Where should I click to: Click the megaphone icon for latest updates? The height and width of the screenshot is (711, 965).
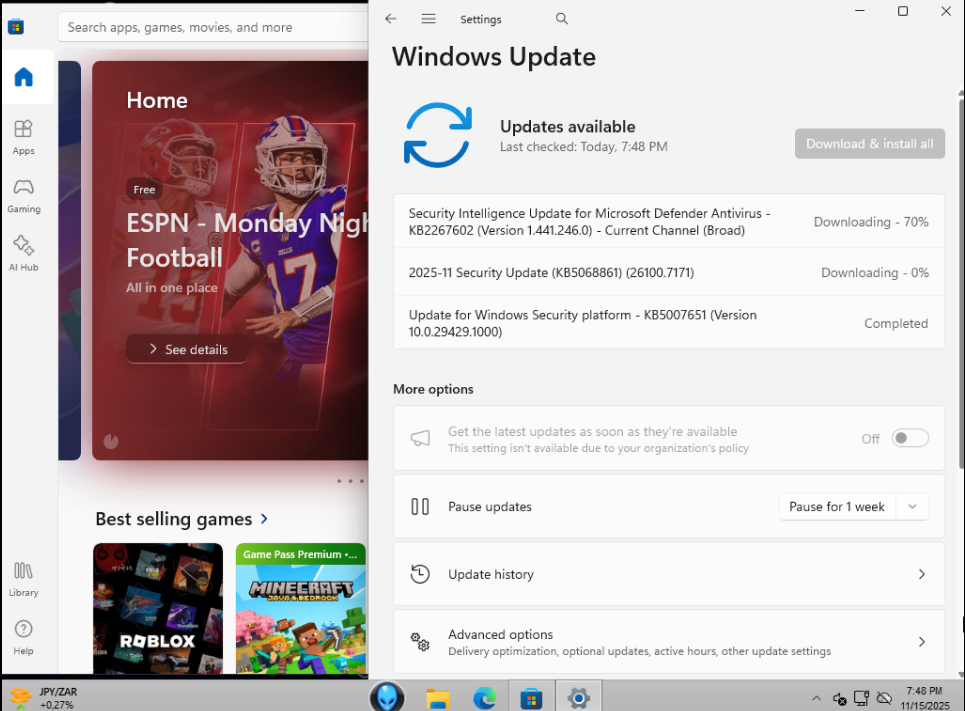point(420,438)
